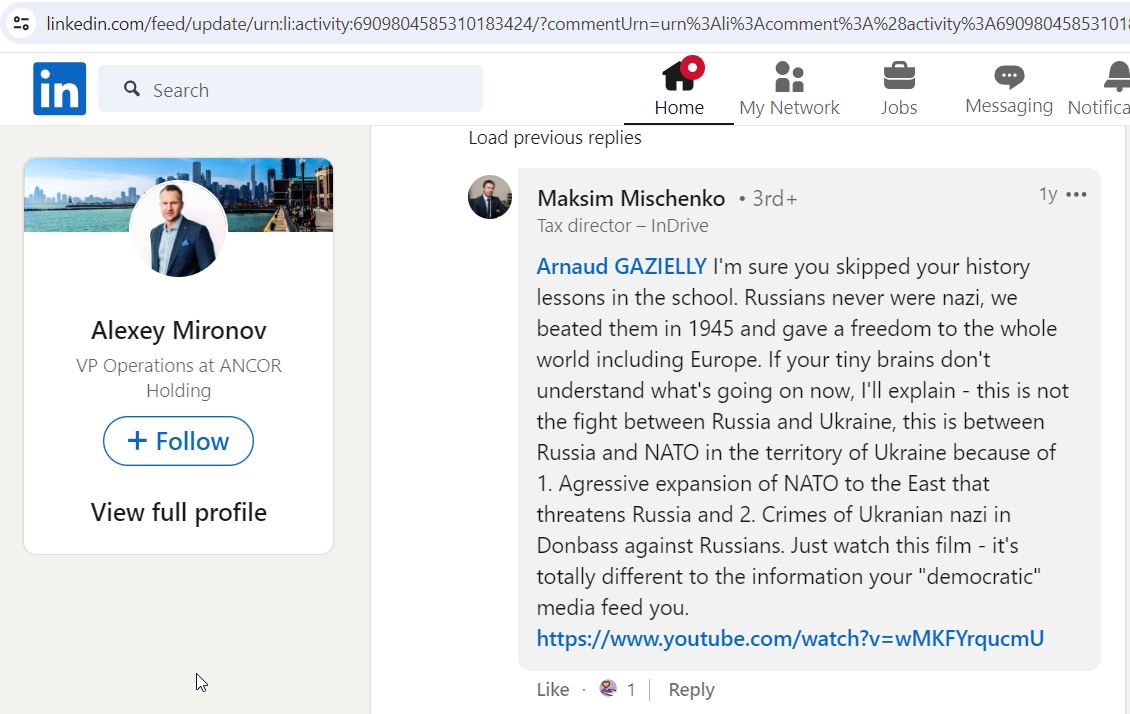Follow Alexey Mironov
The image size is (1130, 714).
click(178, 441)
